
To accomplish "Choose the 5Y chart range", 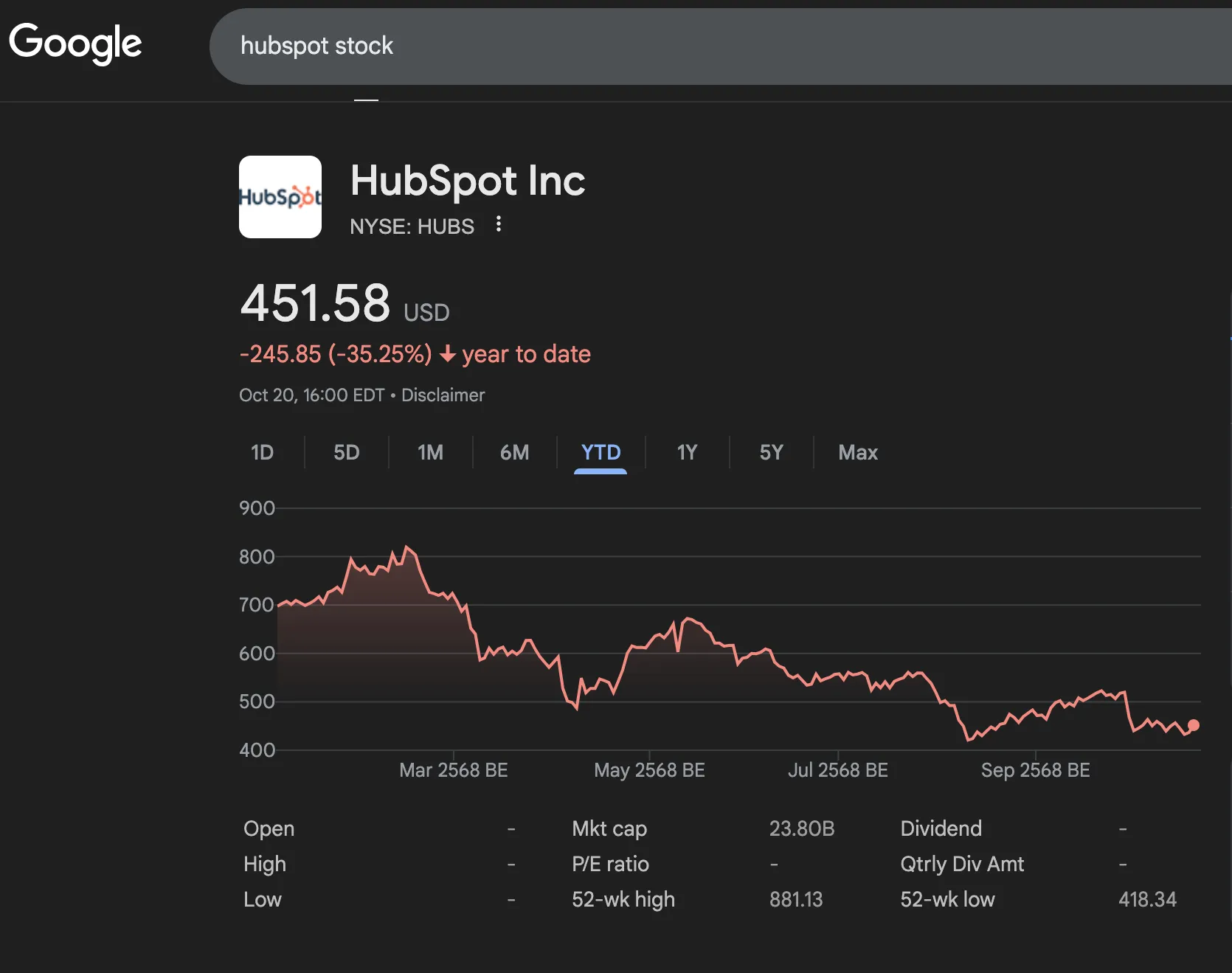I will click(x=771, y=452).
